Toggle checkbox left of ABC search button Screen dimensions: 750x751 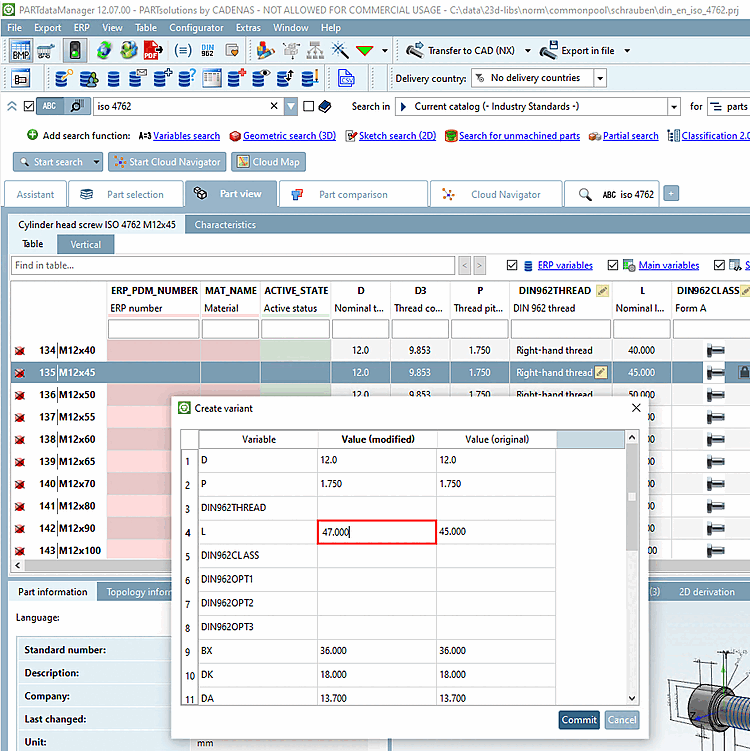(x=28, y=106)
